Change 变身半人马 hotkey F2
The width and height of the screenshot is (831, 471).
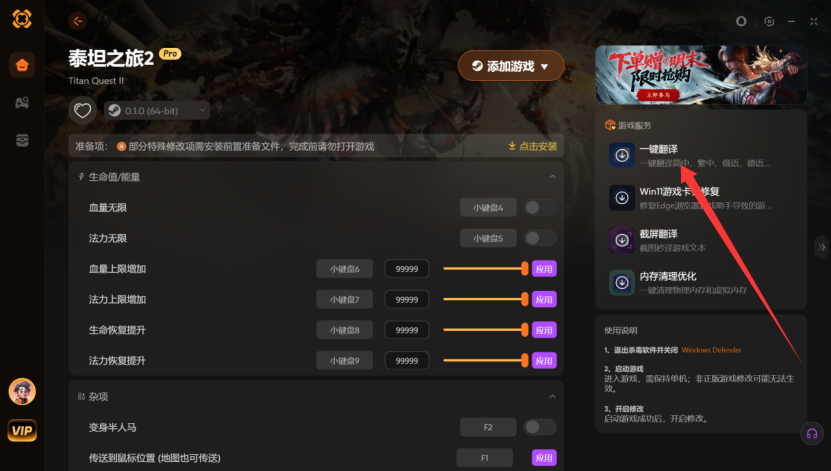(488, 427)
